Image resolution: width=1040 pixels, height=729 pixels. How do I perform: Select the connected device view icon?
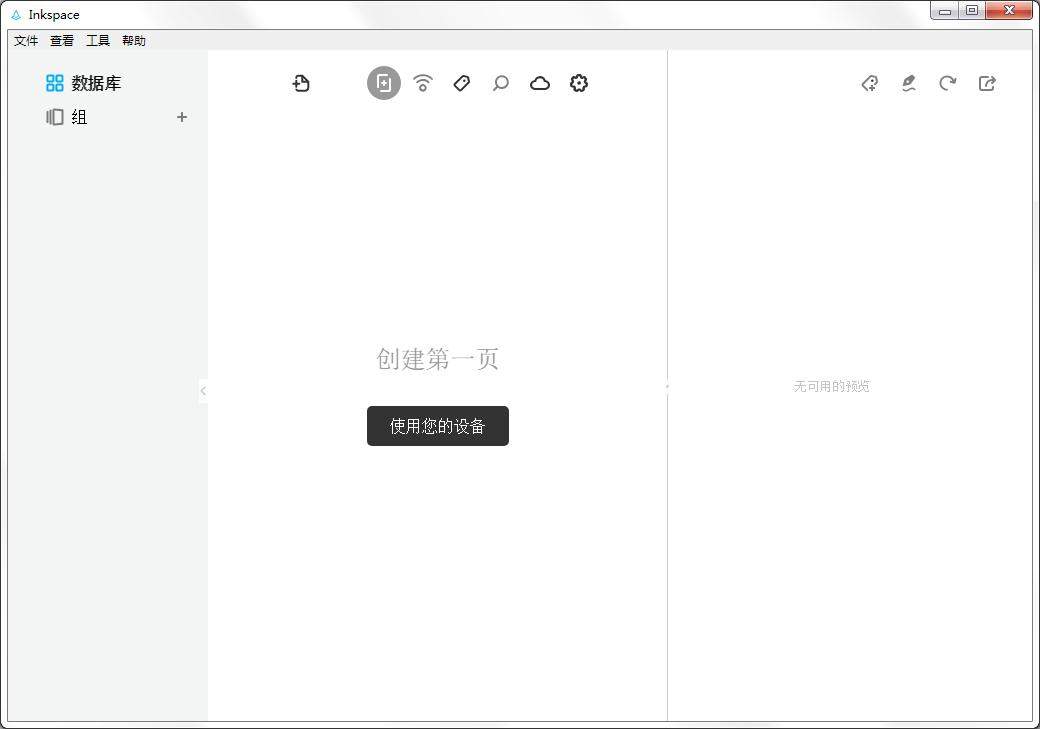tap(383, 83)
